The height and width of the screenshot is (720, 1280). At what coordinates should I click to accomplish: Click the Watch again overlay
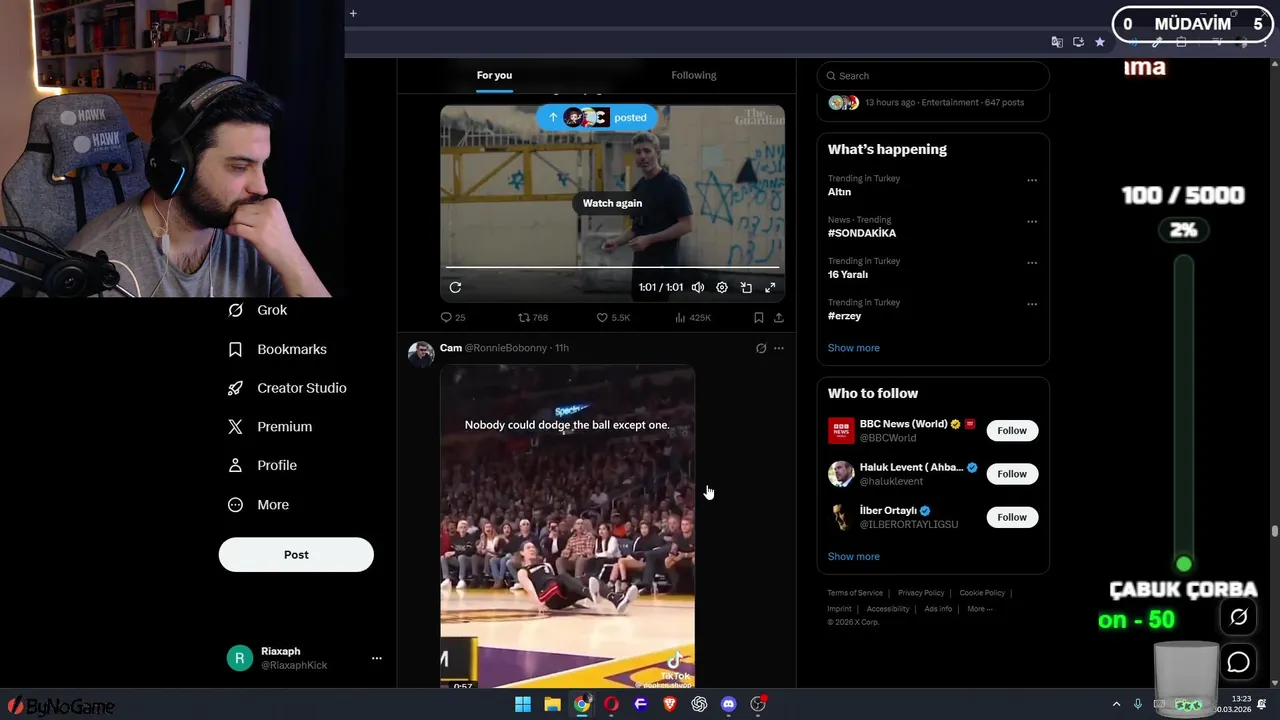tap(612, 203)
